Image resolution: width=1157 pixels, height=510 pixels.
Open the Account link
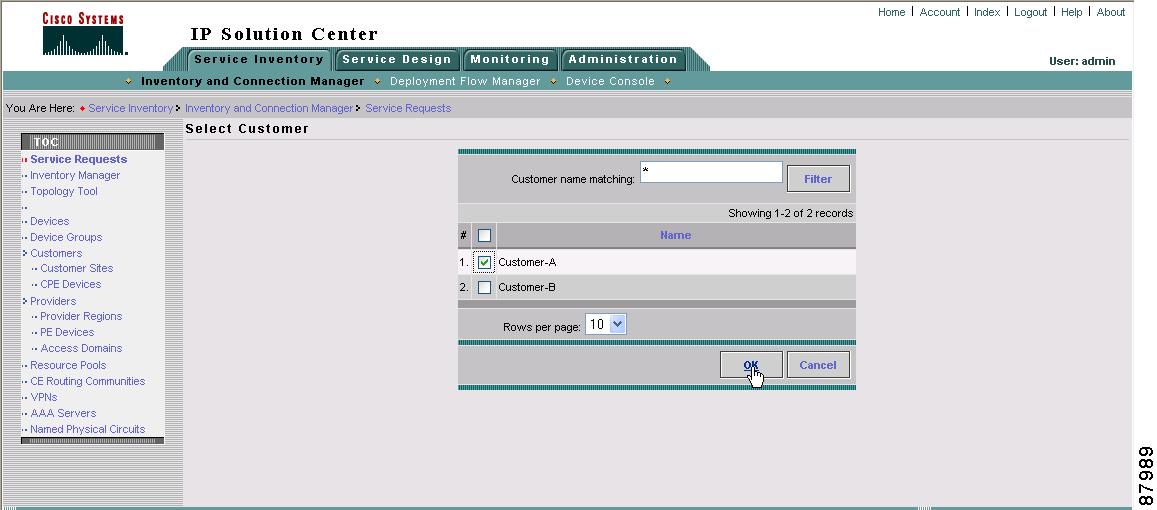[x=939, y=12]
